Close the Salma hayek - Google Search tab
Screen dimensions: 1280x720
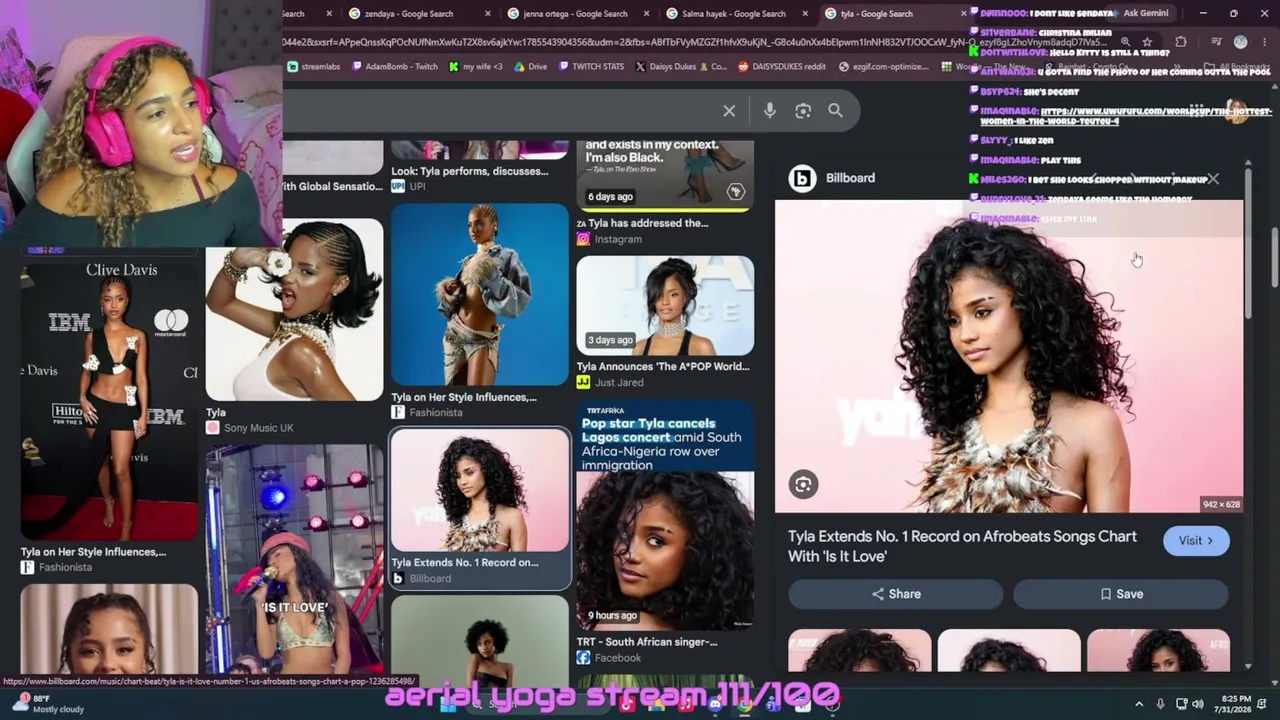pos(805,13)
